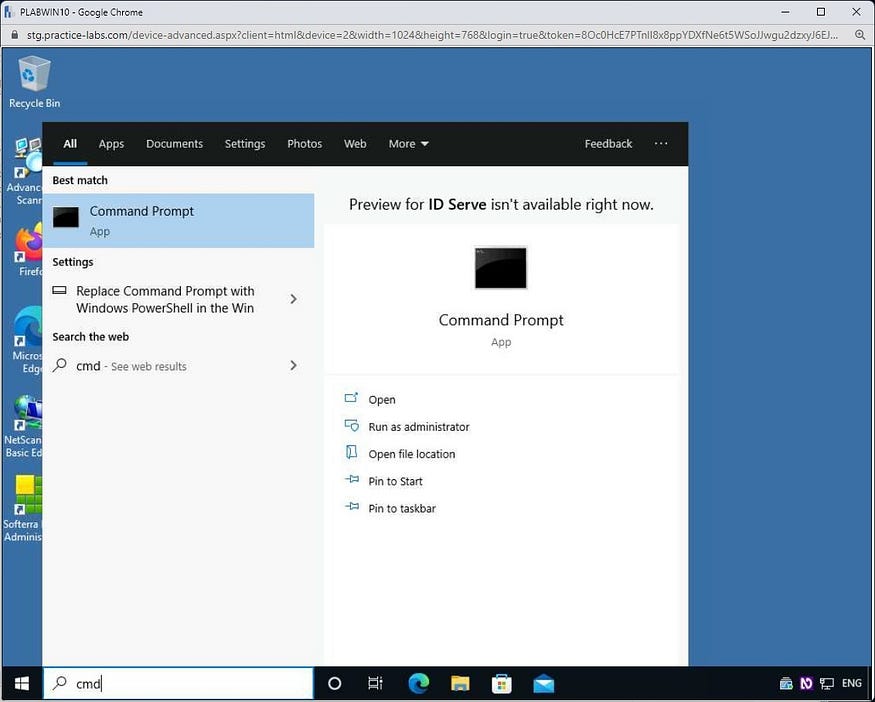Click the Chrome address bar URL
Screen dimensions: 875x702
pos(432,35)
